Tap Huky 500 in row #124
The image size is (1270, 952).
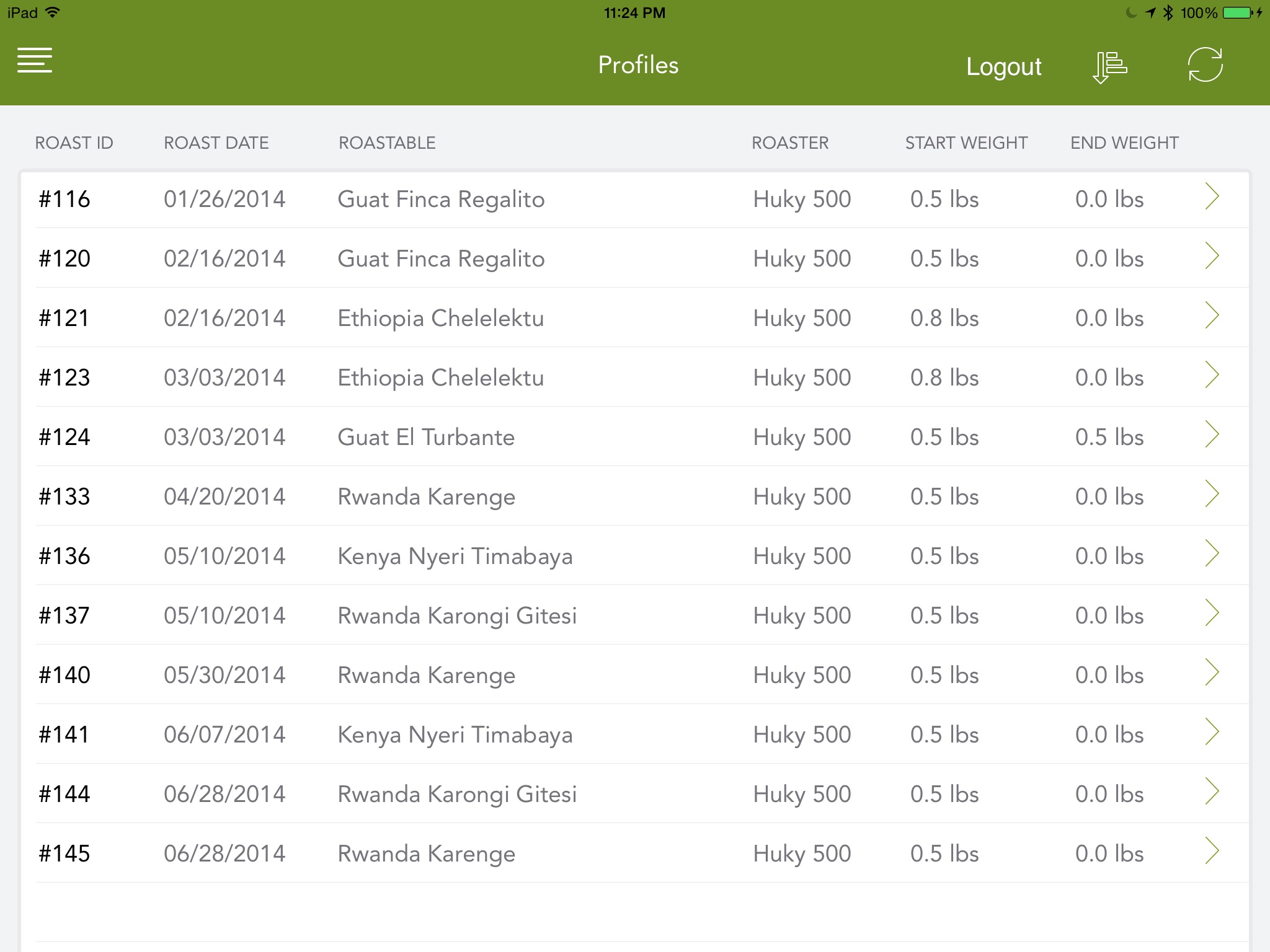[x=802, y=439]
